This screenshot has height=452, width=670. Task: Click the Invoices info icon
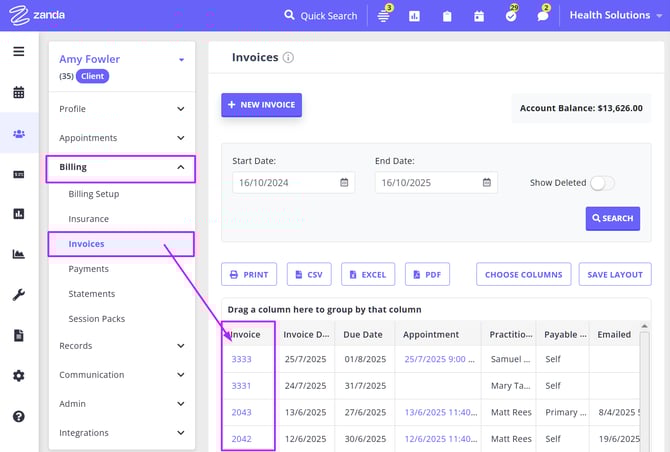click(x=288, y=58)
